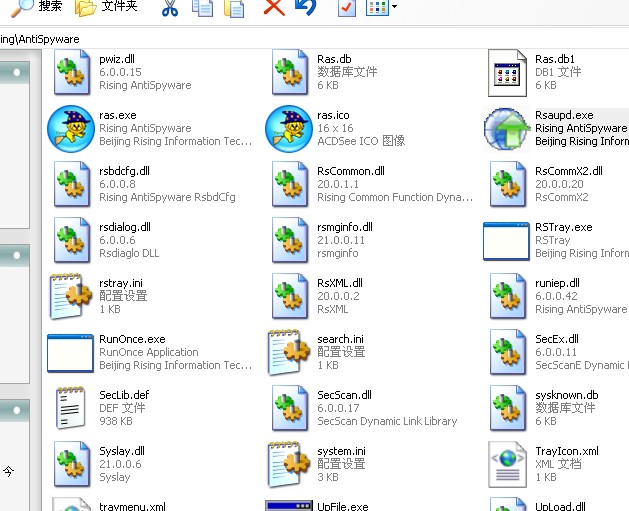This screenshot has width=629, height=511.
Task: Select the Syslay.dll file icon
Action: pos(71,464)
